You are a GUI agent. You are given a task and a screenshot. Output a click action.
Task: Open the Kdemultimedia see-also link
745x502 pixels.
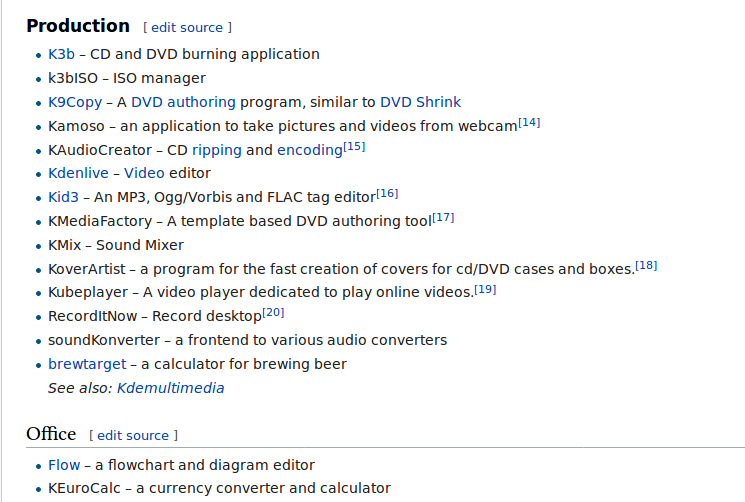coord(170,388)
